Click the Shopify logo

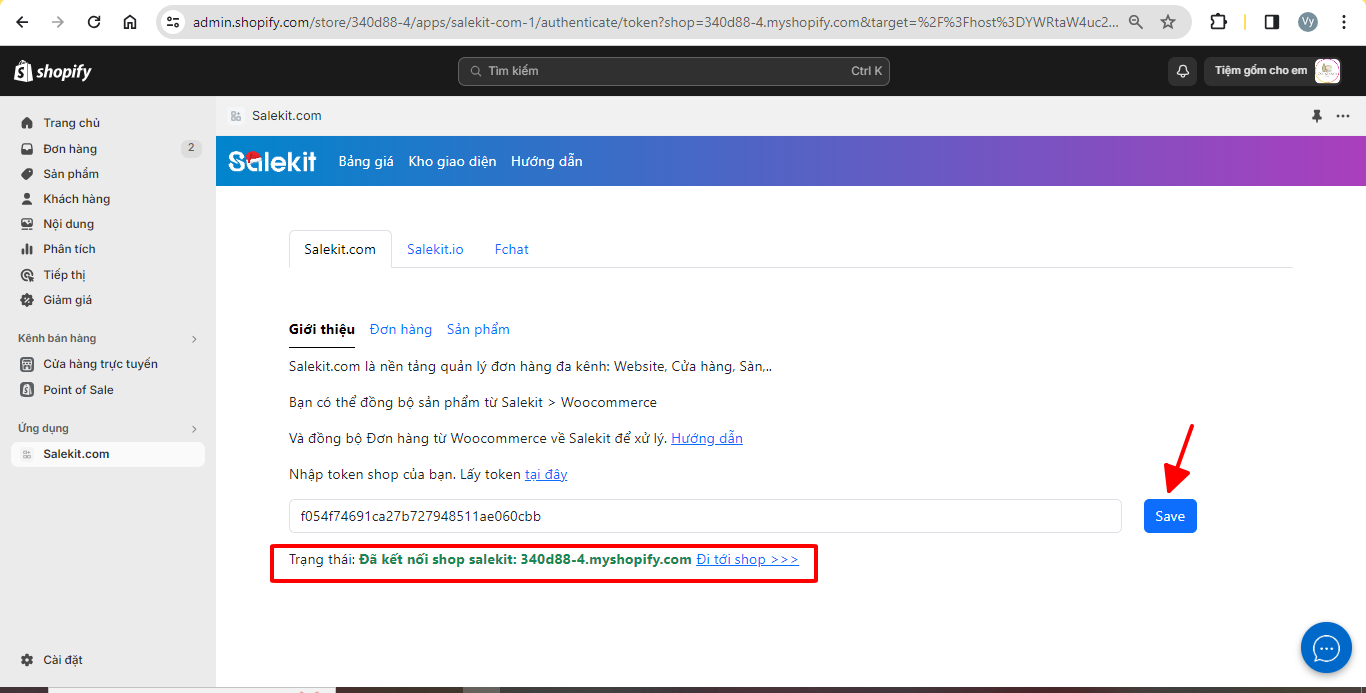coord(53,71)
